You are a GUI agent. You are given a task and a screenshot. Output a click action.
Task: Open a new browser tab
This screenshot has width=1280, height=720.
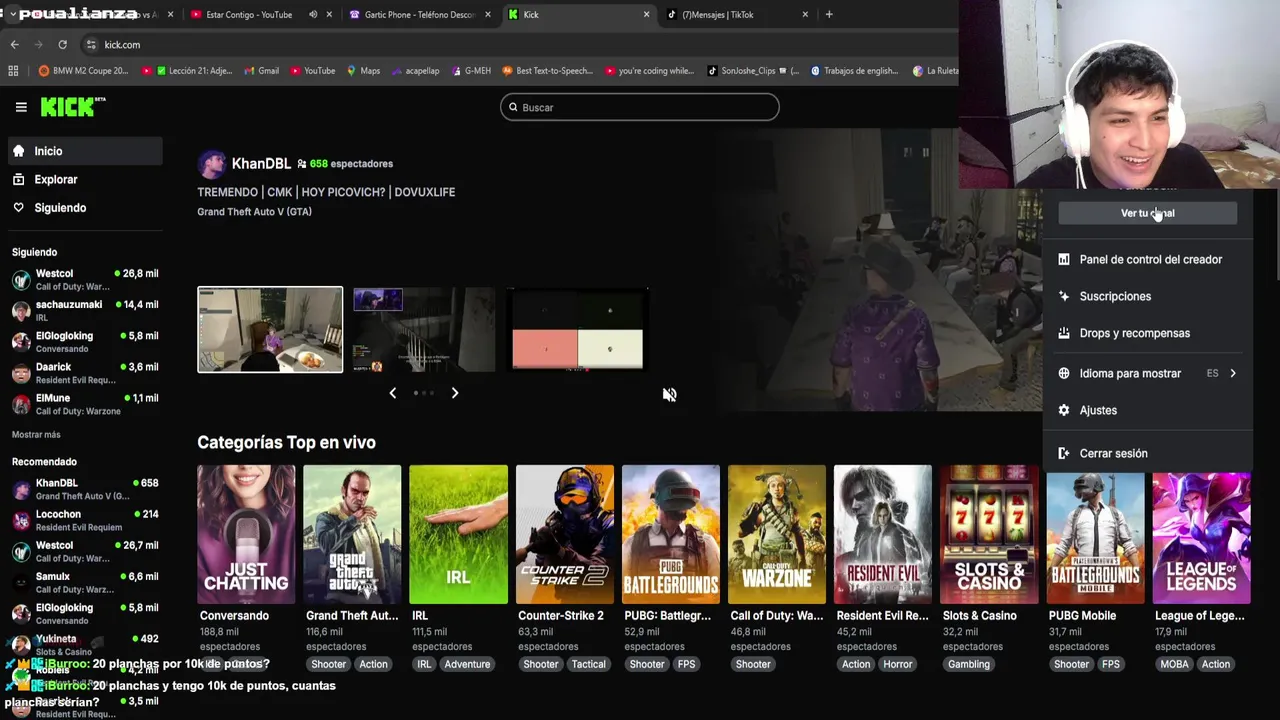(x=829, y=14)
